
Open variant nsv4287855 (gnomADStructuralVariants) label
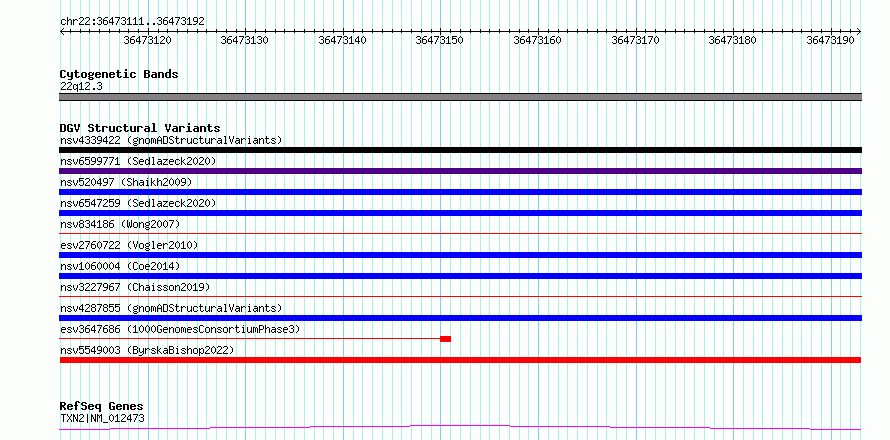171,308
